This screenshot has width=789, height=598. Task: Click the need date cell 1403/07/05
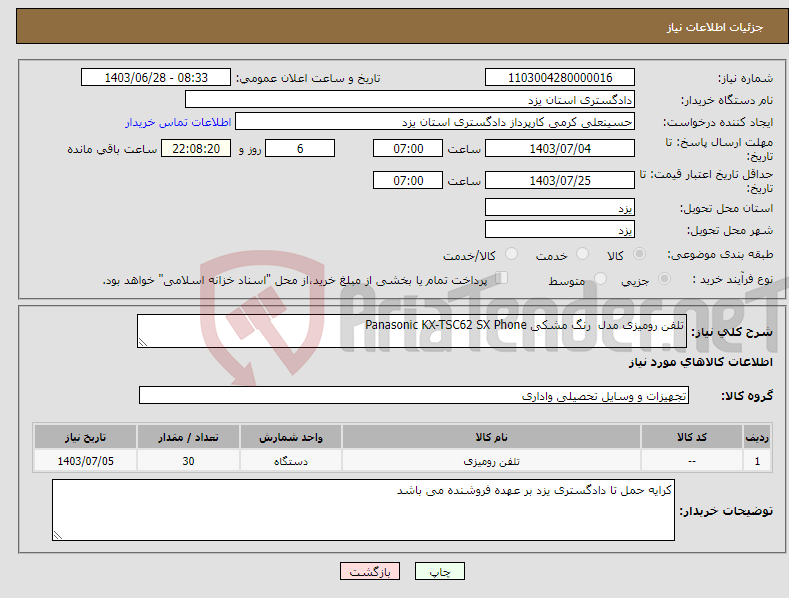pos(85,461)
